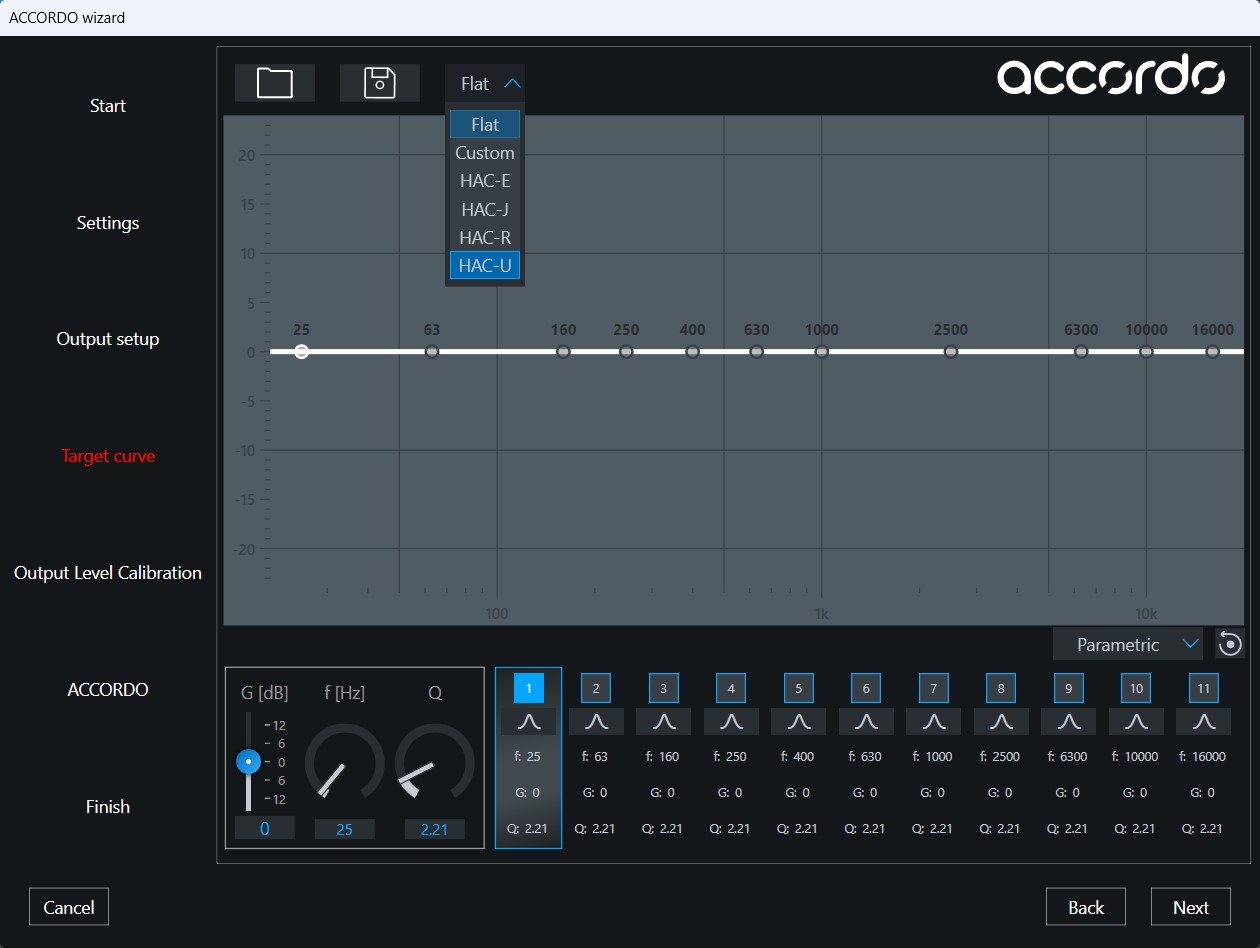1260x948 pixels.
Task: Go to the Settings wizard step
Action: (x=108, y=223)
